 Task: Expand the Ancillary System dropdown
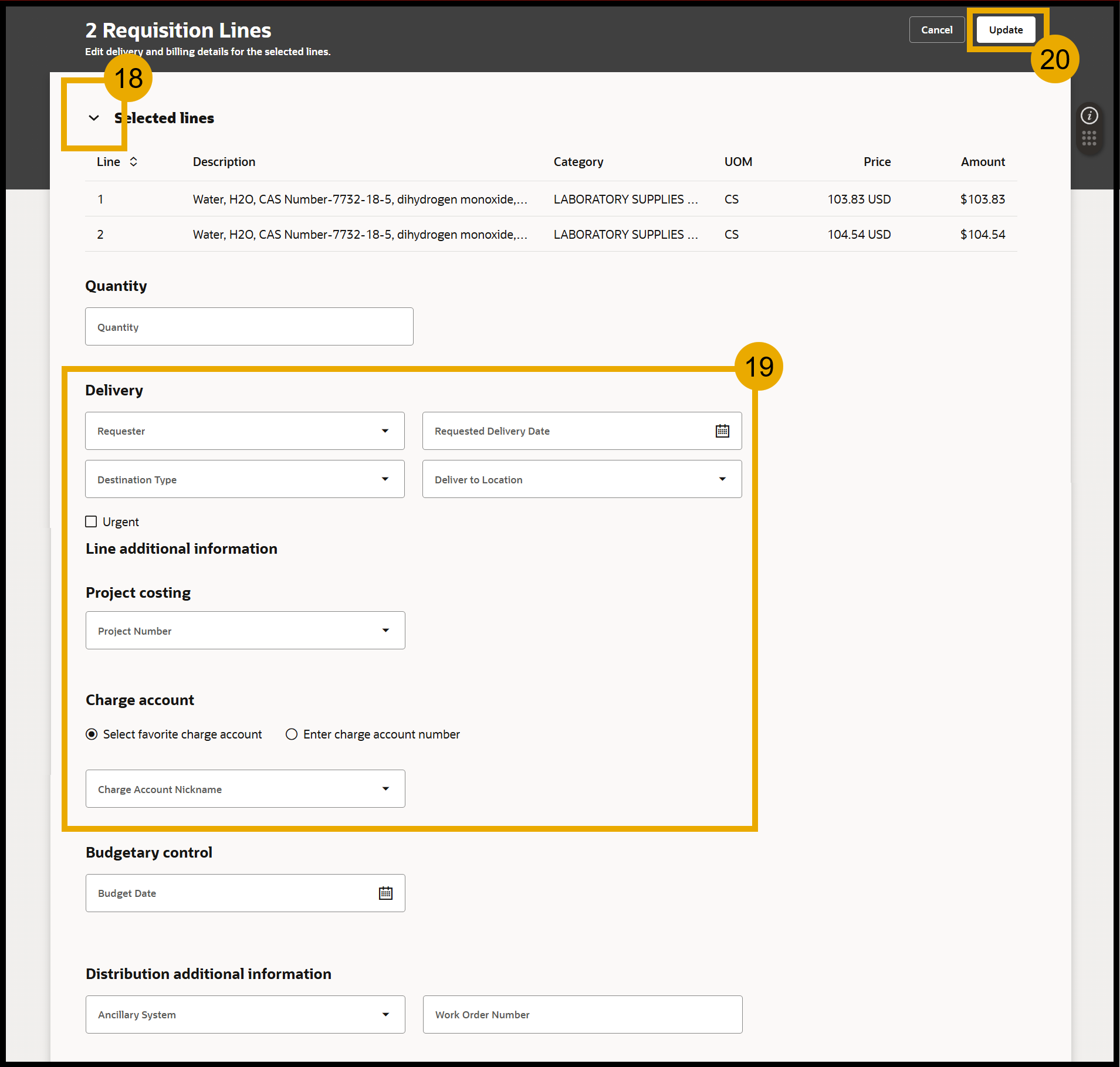[x=385, y=1015]
